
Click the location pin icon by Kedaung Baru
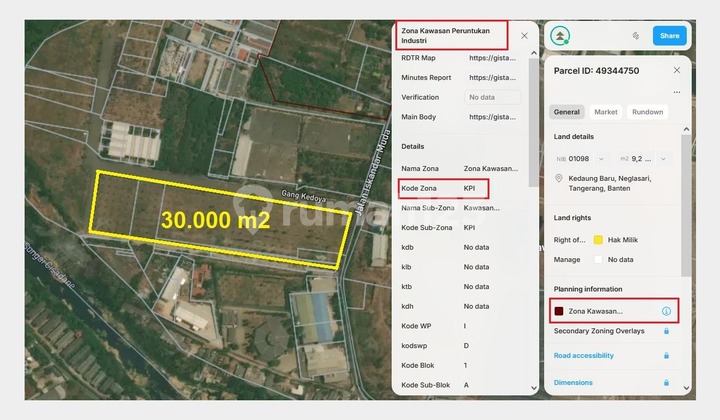click(559, 179)
